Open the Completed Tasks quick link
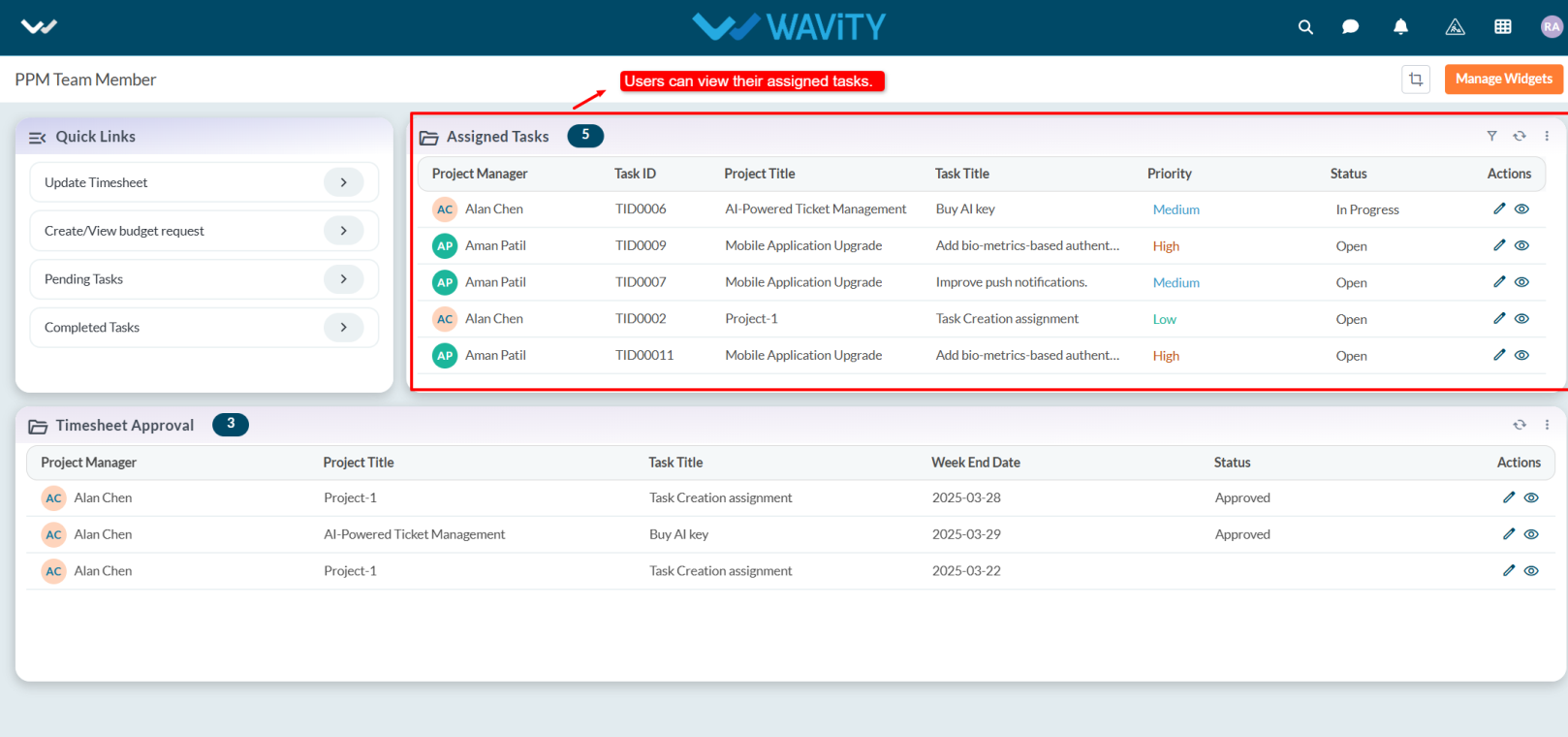The image size is (1568, 737). (204, 328)
